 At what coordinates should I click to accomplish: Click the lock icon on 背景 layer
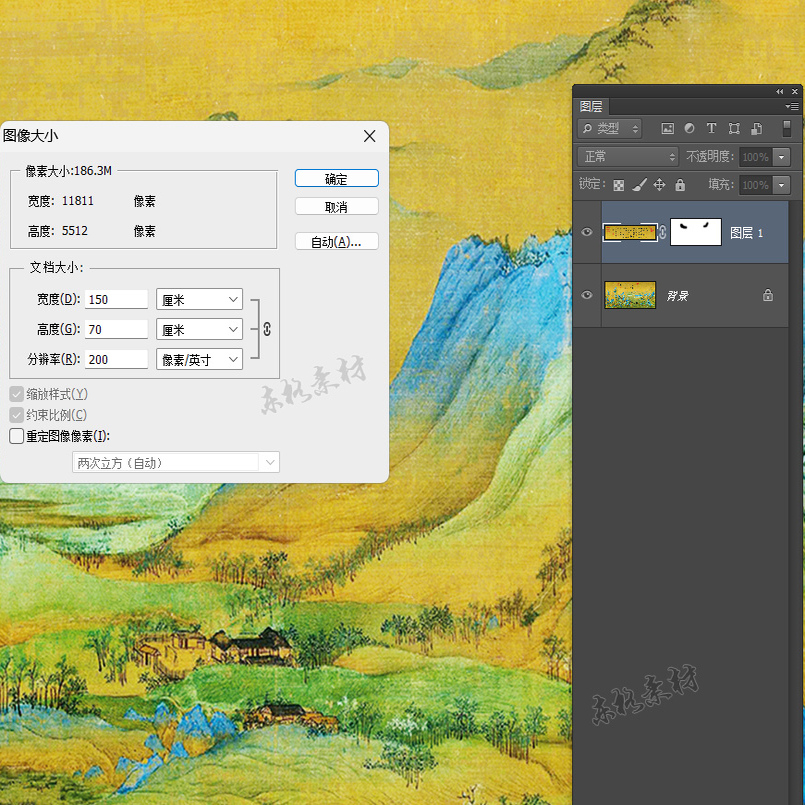pos(768,295)
